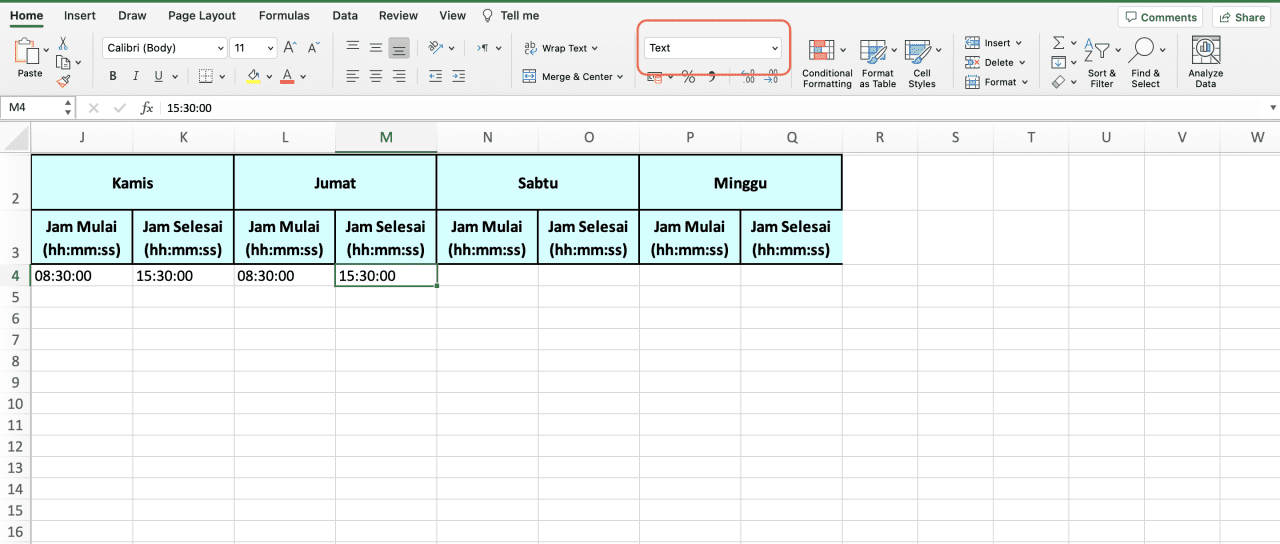Screen dimensions: 1280x544
Task: Switch to the Review tab
Action: (x=399, y=16)
